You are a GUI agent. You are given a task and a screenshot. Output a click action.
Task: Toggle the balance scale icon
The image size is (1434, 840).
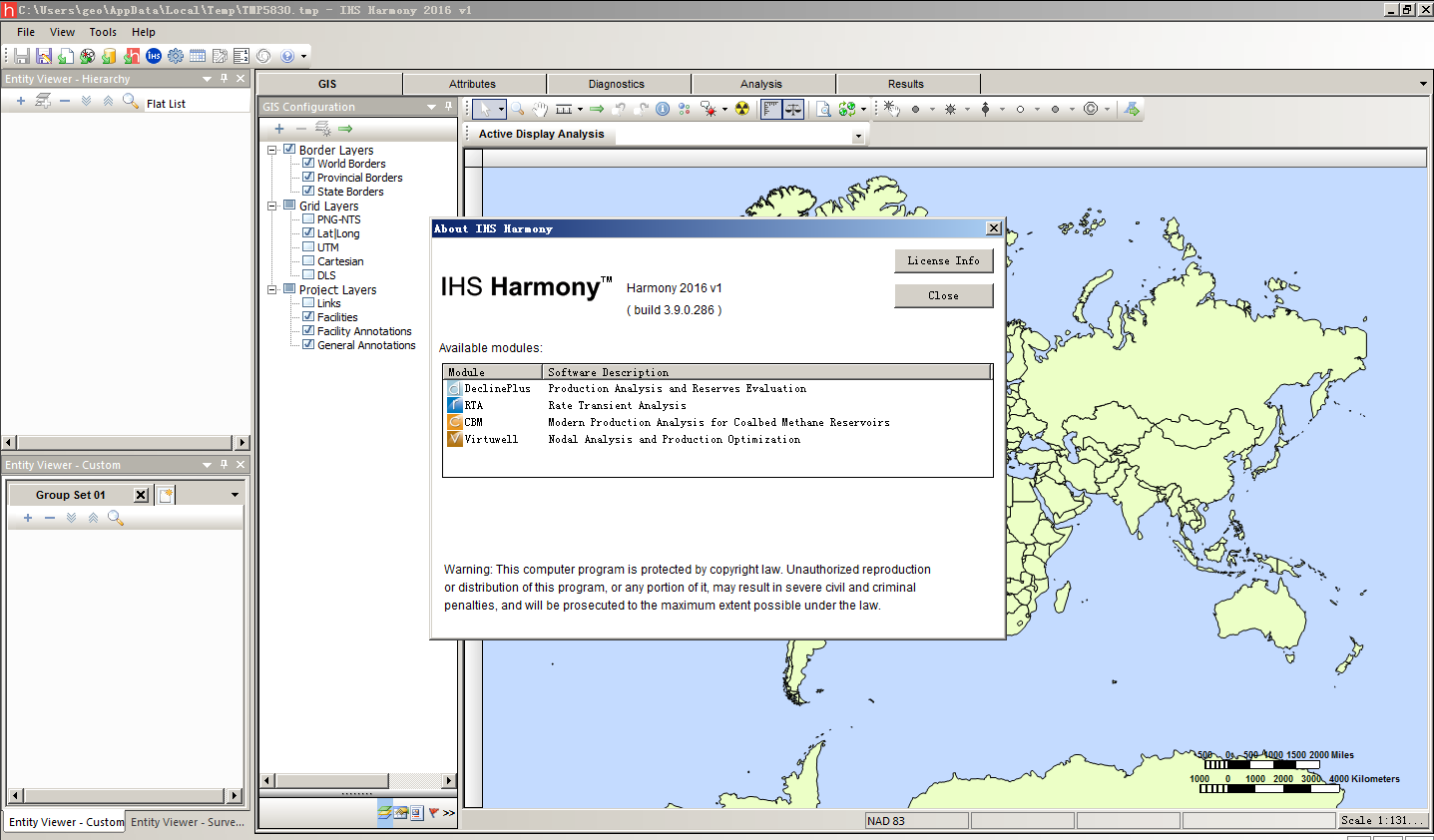pos(793,109)
